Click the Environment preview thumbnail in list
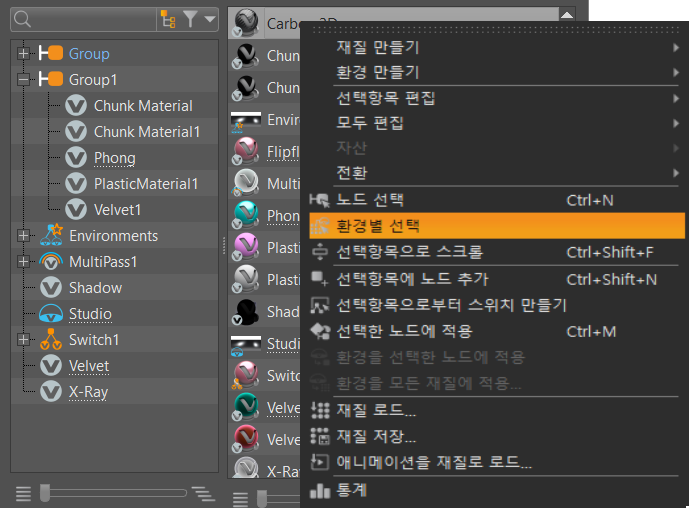The width and height of the screenshot is (689, 508). tap(246, 122)
